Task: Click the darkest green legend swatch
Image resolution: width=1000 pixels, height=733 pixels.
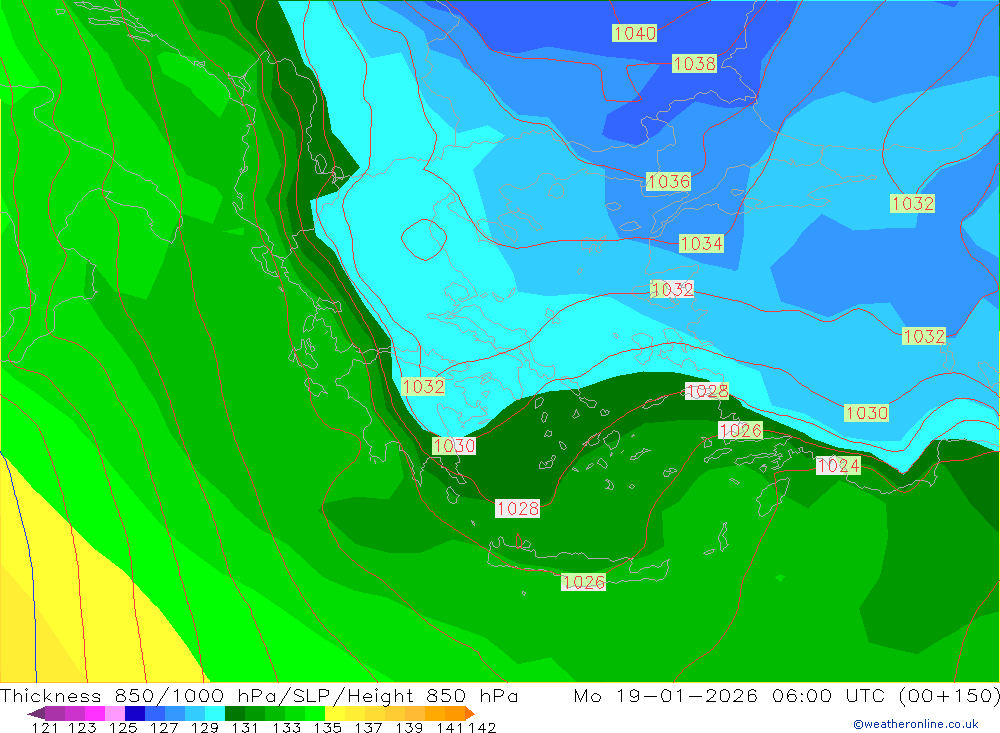Action: tap(235, 713)
